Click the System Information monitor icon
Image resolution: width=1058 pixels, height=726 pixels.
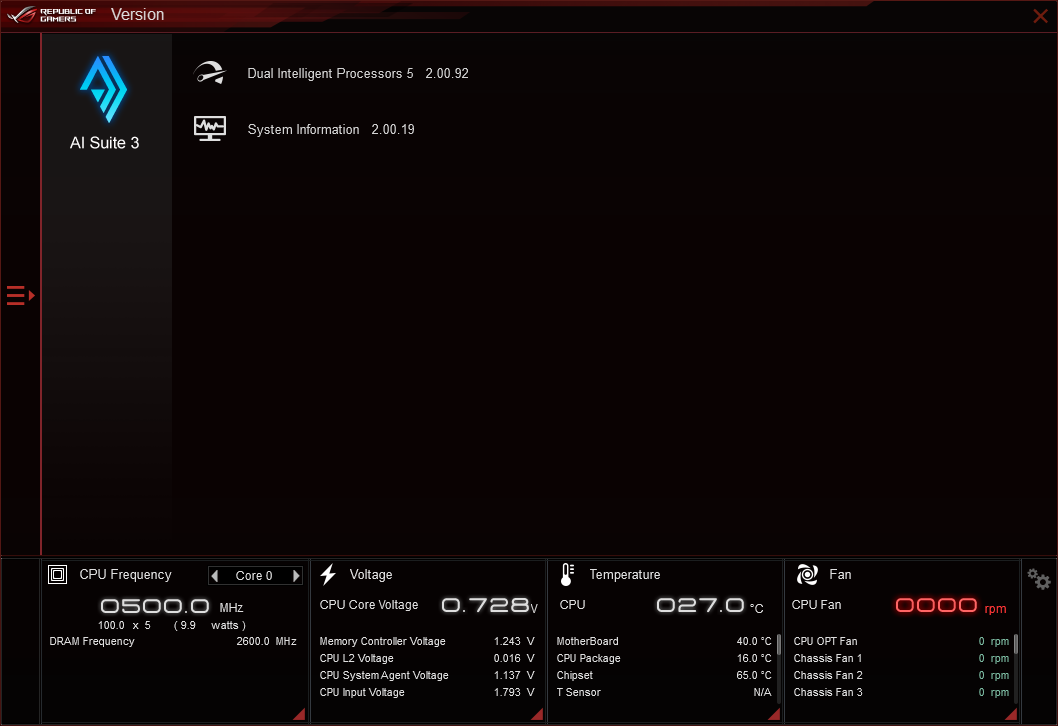pyautogui.click(x=210, y=128)
